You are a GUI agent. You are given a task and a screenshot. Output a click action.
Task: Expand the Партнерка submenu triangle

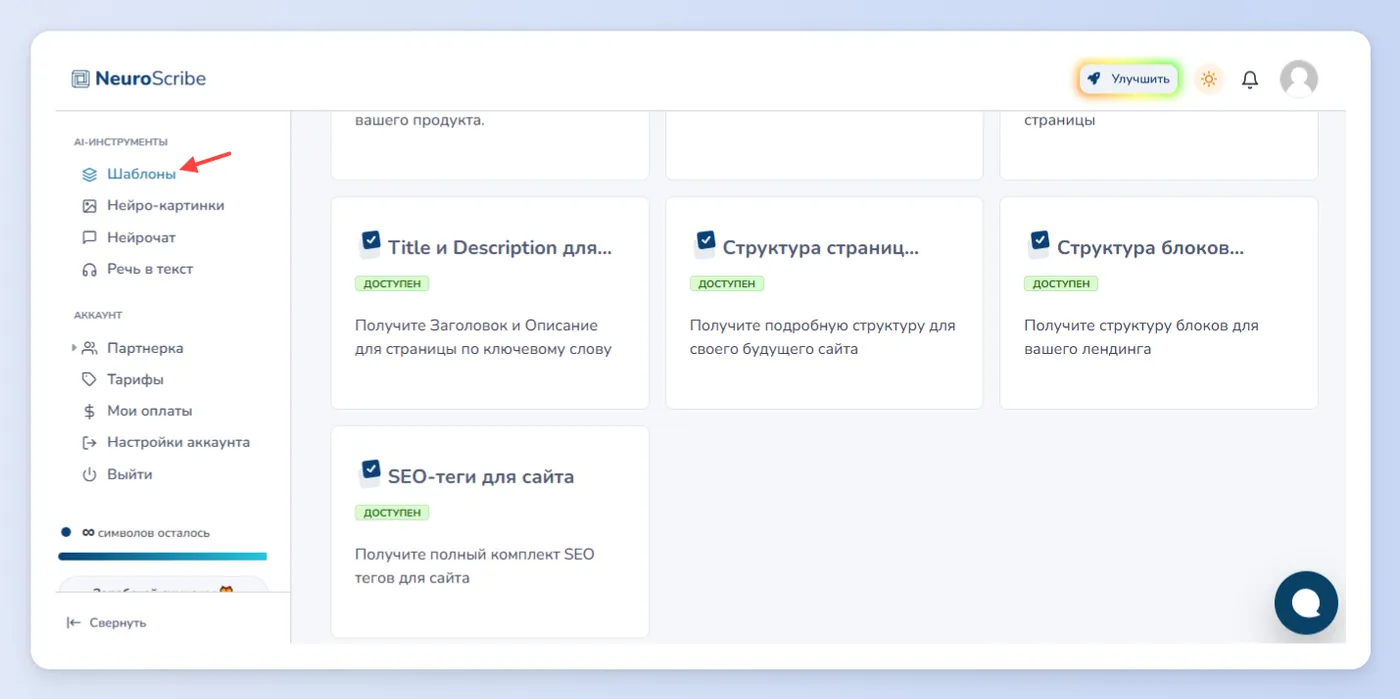[74, 349]
